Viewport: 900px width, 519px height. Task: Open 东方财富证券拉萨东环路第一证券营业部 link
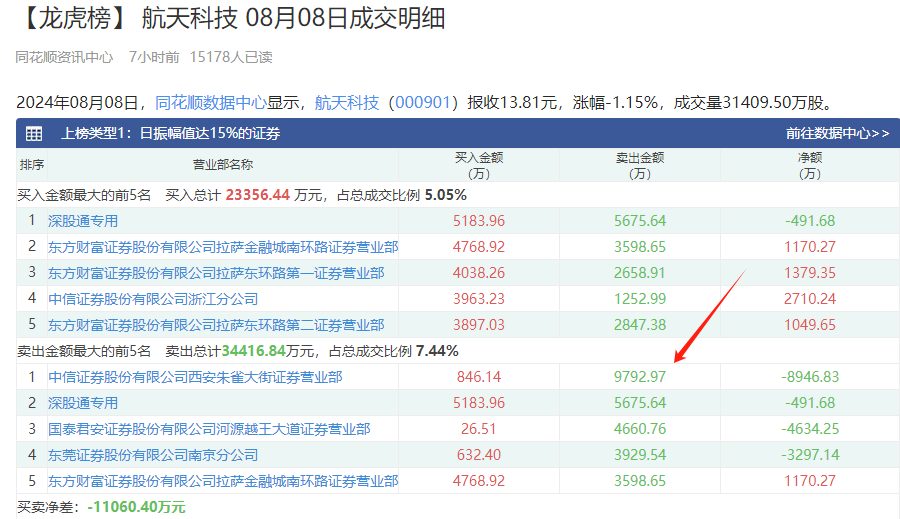(x=216, y=273)
